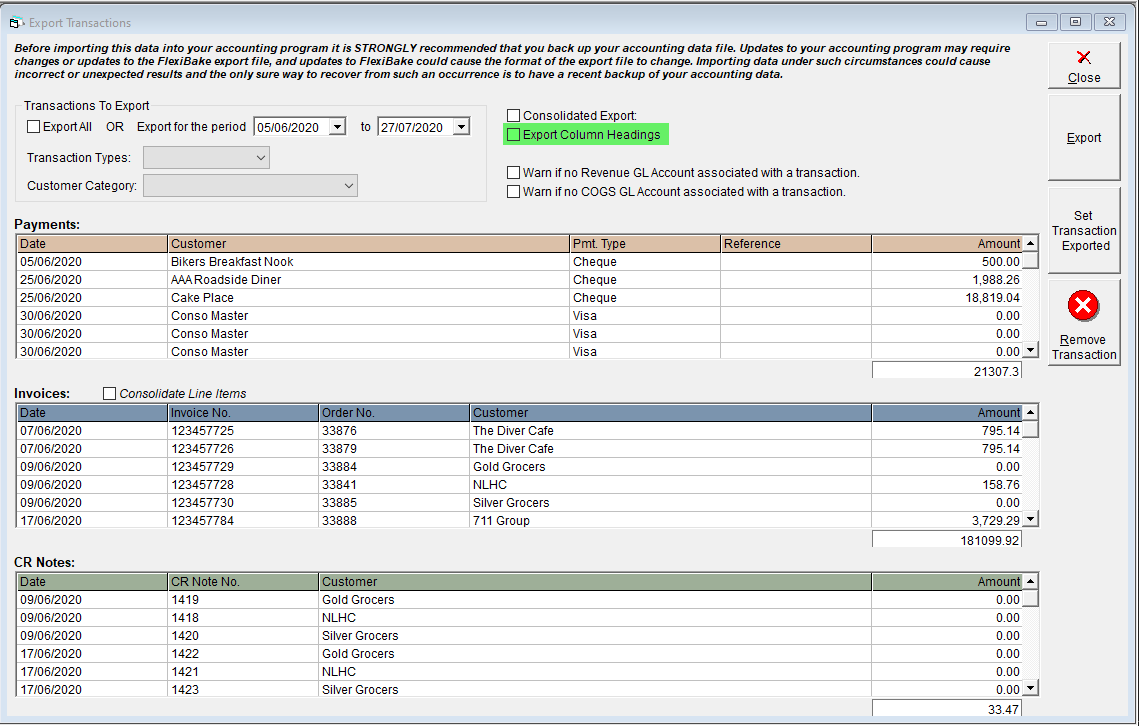Viewport: 1139px width, 726px height.
Task: Click Invoices scrollbar down arrow
Action: pyautogui.click(x=1030, y=519)
